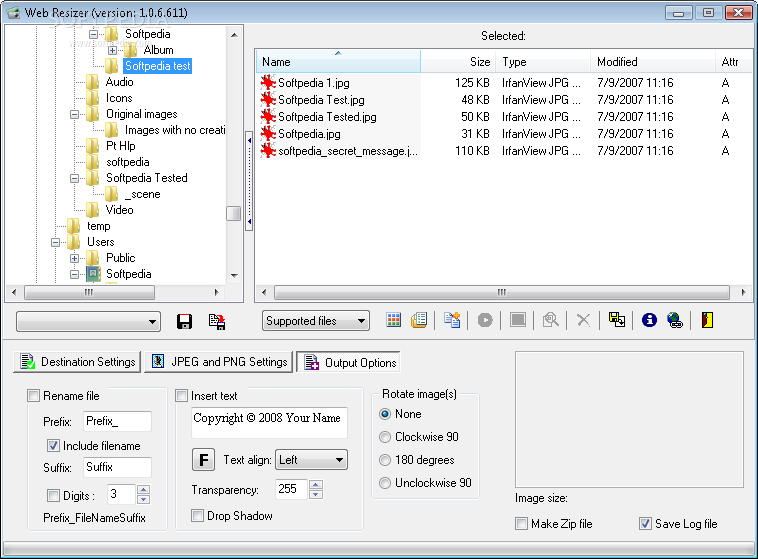This screenshot has width=758, height=559.
Task: Expand the Public folder node
Action: (x=74, y=258)
